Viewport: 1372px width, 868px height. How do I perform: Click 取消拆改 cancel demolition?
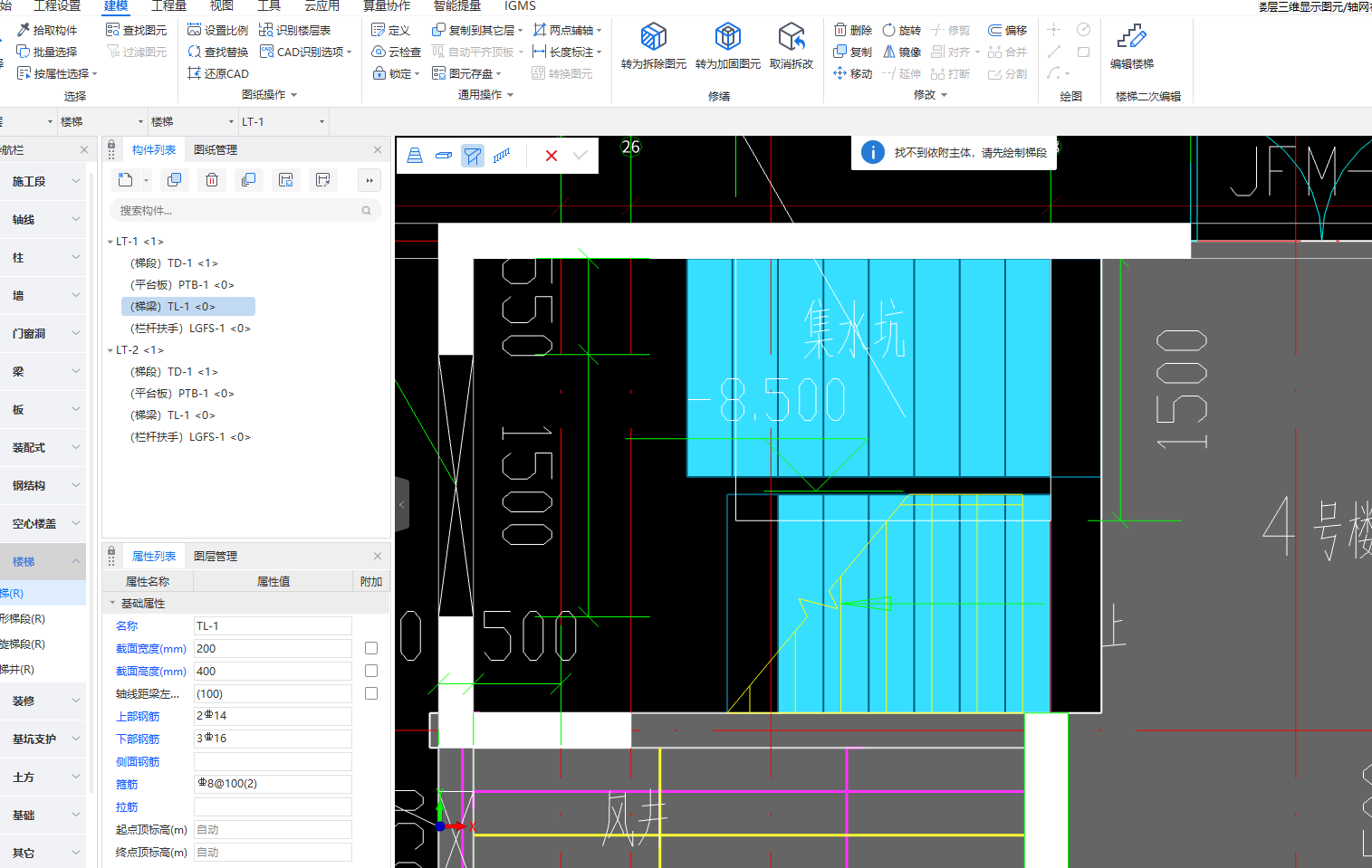pyautogui.click(x=792, y=46)
